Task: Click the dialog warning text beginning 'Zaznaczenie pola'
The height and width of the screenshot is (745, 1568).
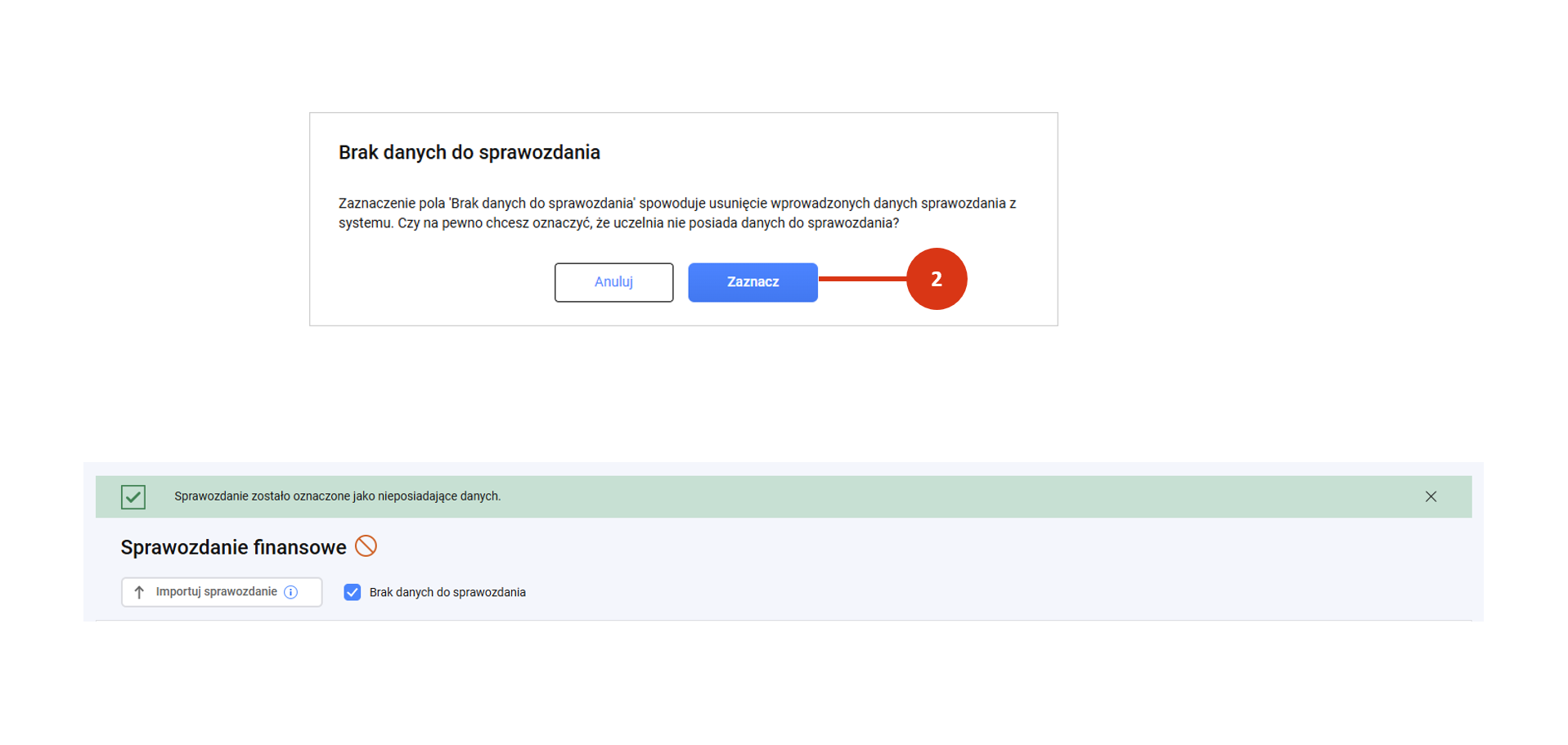Action: [x=677, y=213]
